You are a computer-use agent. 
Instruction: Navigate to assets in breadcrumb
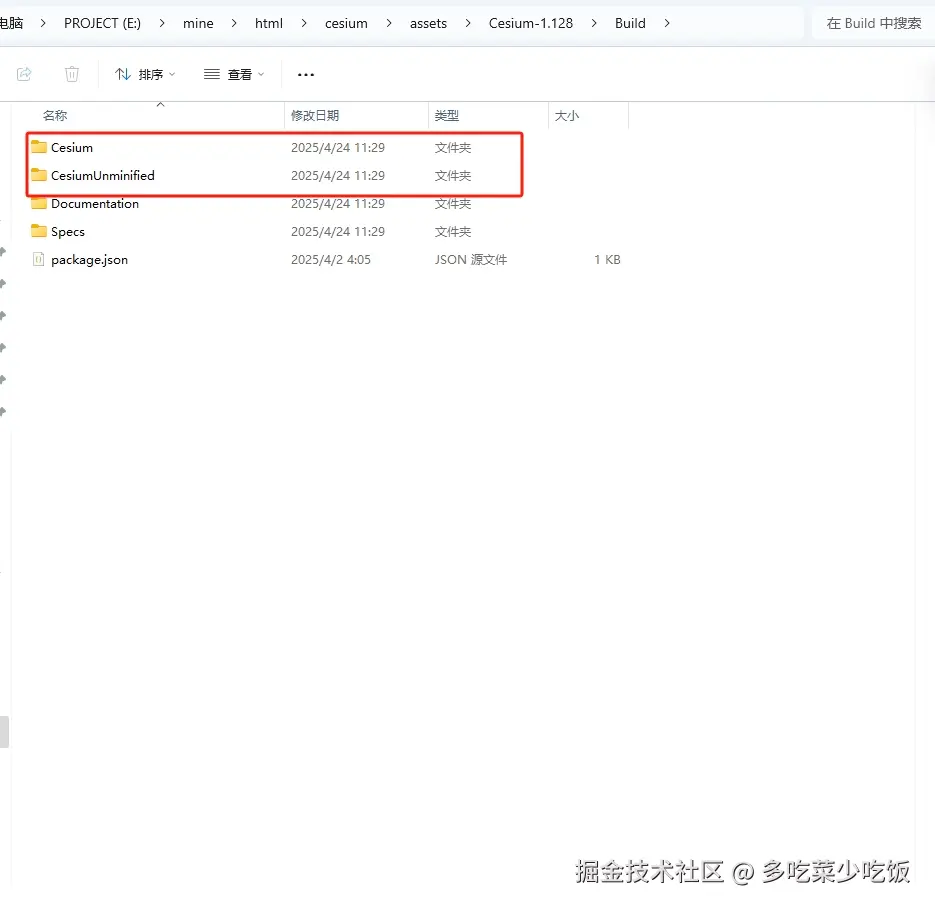tap(428, 23)
